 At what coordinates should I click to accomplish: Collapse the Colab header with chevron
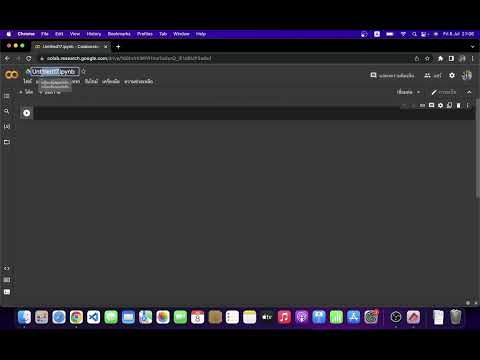tap(469, 92)
